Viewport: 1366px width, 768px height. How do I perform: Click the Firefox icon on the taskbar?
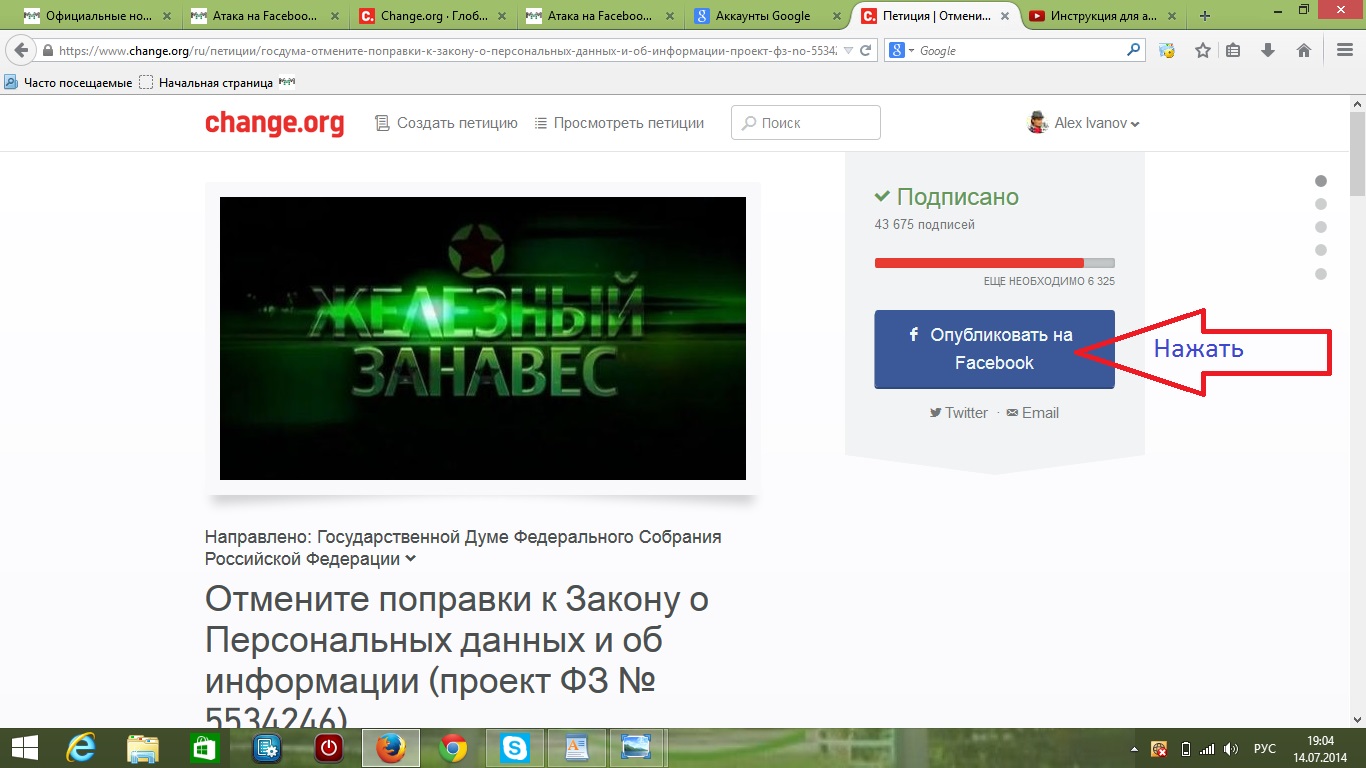coord(391,748)
